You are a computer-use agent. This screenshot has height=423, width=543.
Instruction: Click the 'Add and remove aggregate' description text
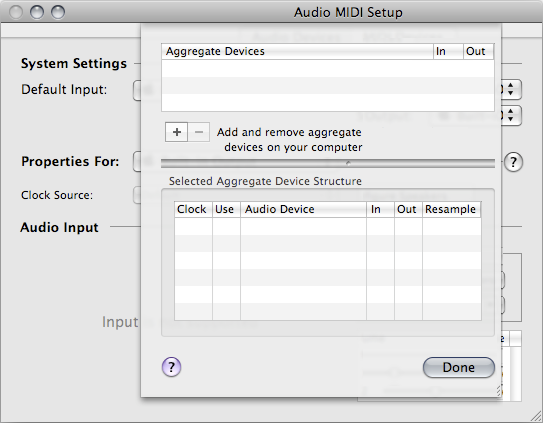coord(290,140)
